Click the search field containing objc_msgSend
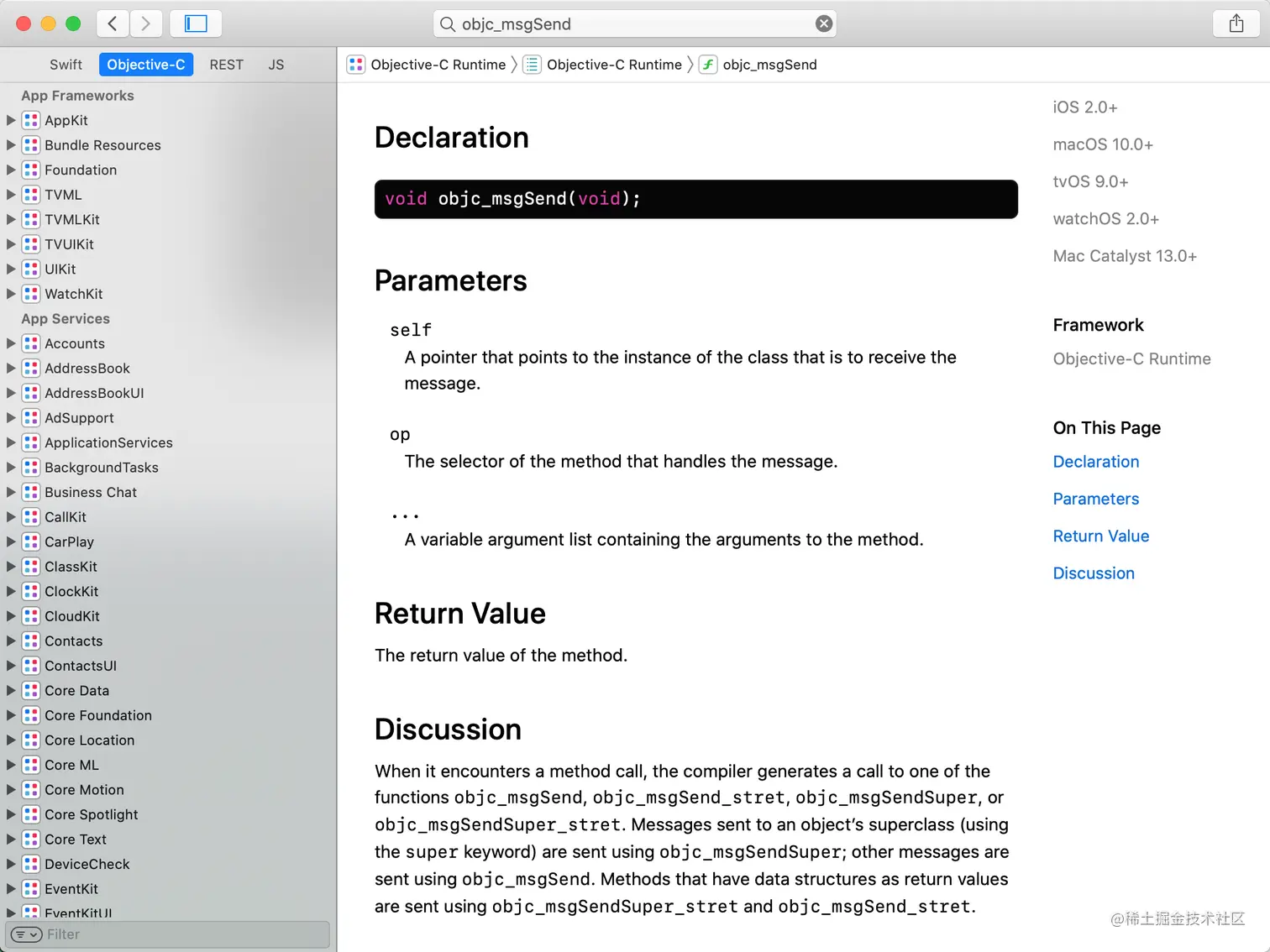 point(634,24)
